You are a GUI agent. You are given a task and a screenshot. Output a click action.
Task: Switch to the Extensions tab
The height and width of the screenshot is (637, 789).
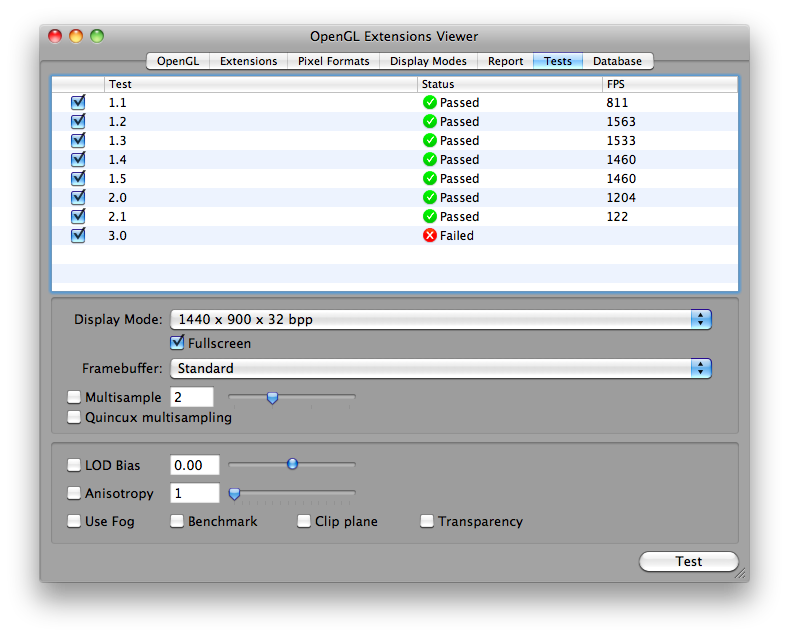pos(249,61)
